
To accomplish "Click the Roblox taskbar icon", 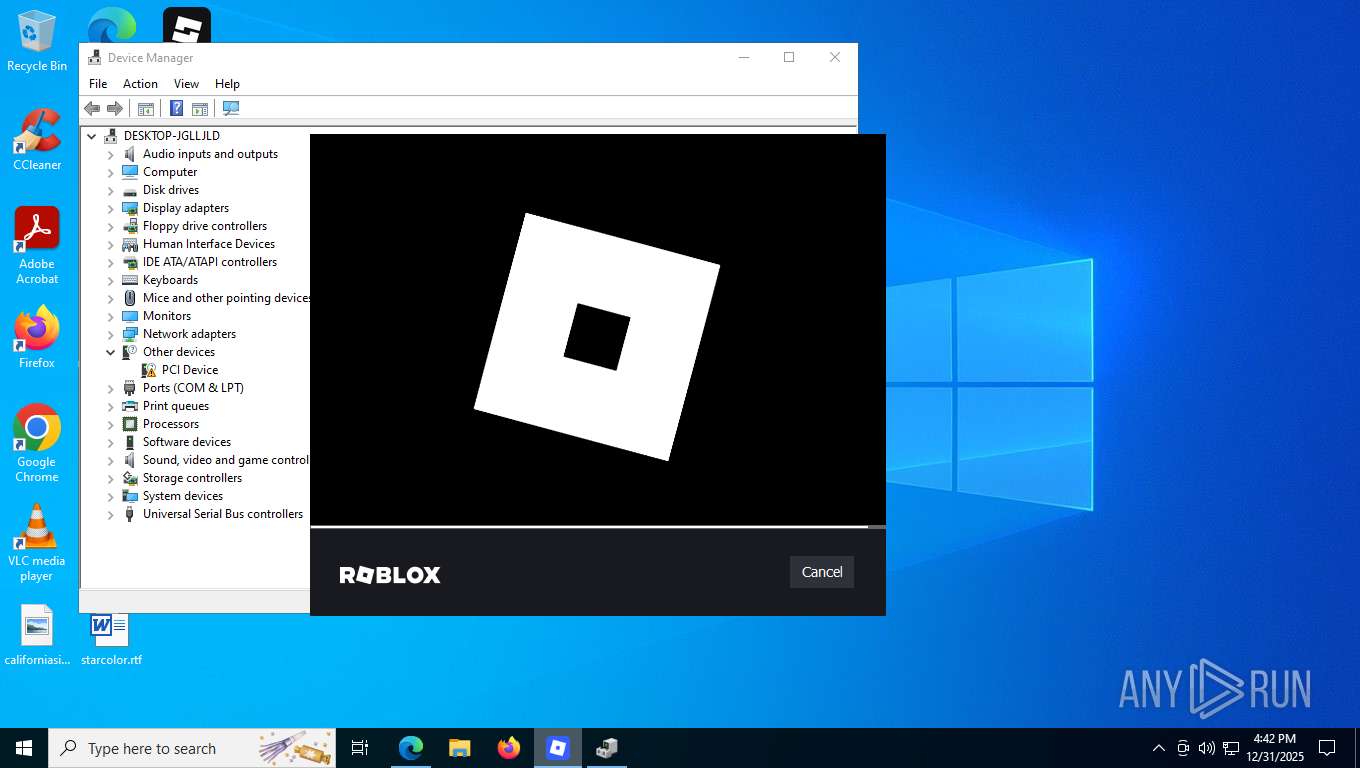I will tap(557, 748).
